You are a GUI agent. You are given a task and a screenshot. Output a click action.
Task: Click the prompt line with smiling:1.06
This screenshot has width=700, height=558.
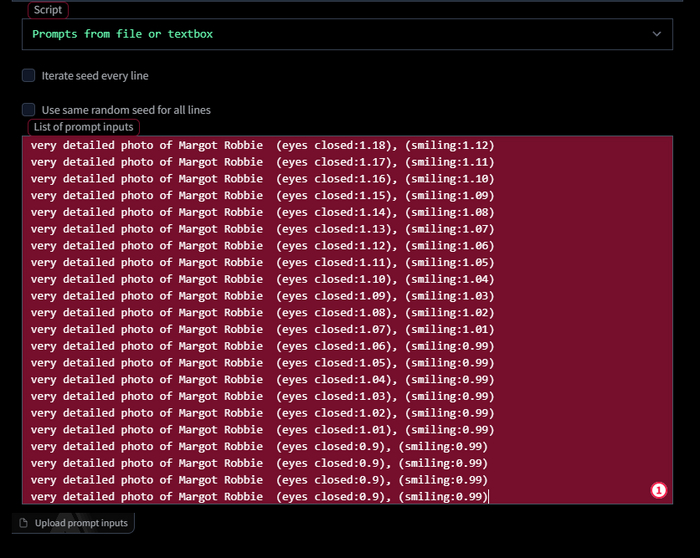pyautogui.click(x=262, y=245)
